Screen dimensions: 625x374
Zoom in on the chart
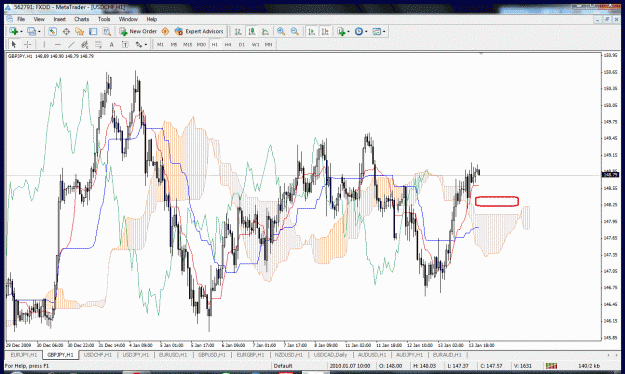click(281, 31)
